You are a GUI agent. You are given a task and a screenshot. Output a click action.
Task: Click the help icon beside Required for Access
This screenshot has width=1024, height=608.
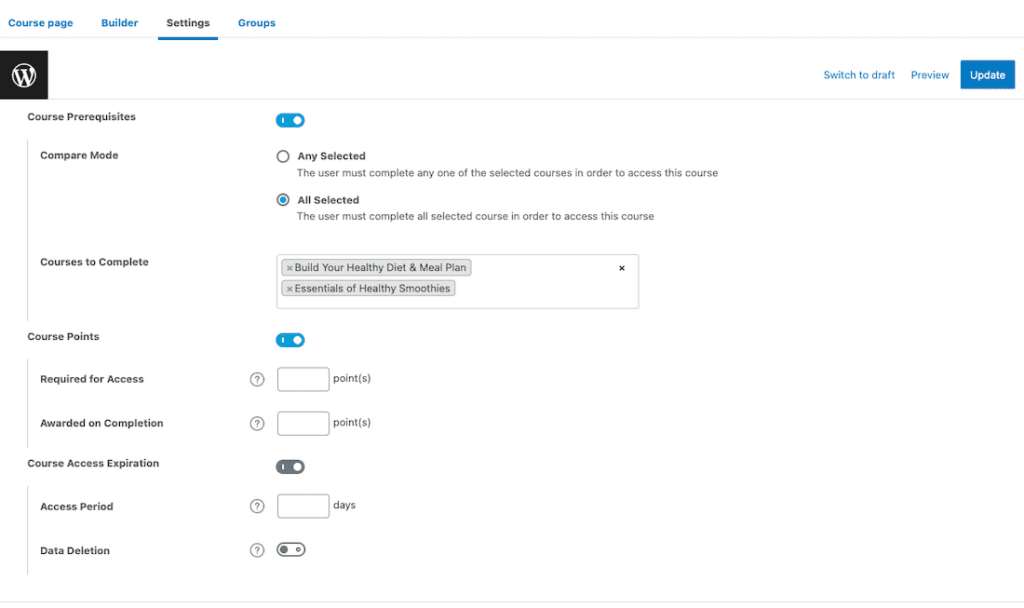(x=257, y=379)
